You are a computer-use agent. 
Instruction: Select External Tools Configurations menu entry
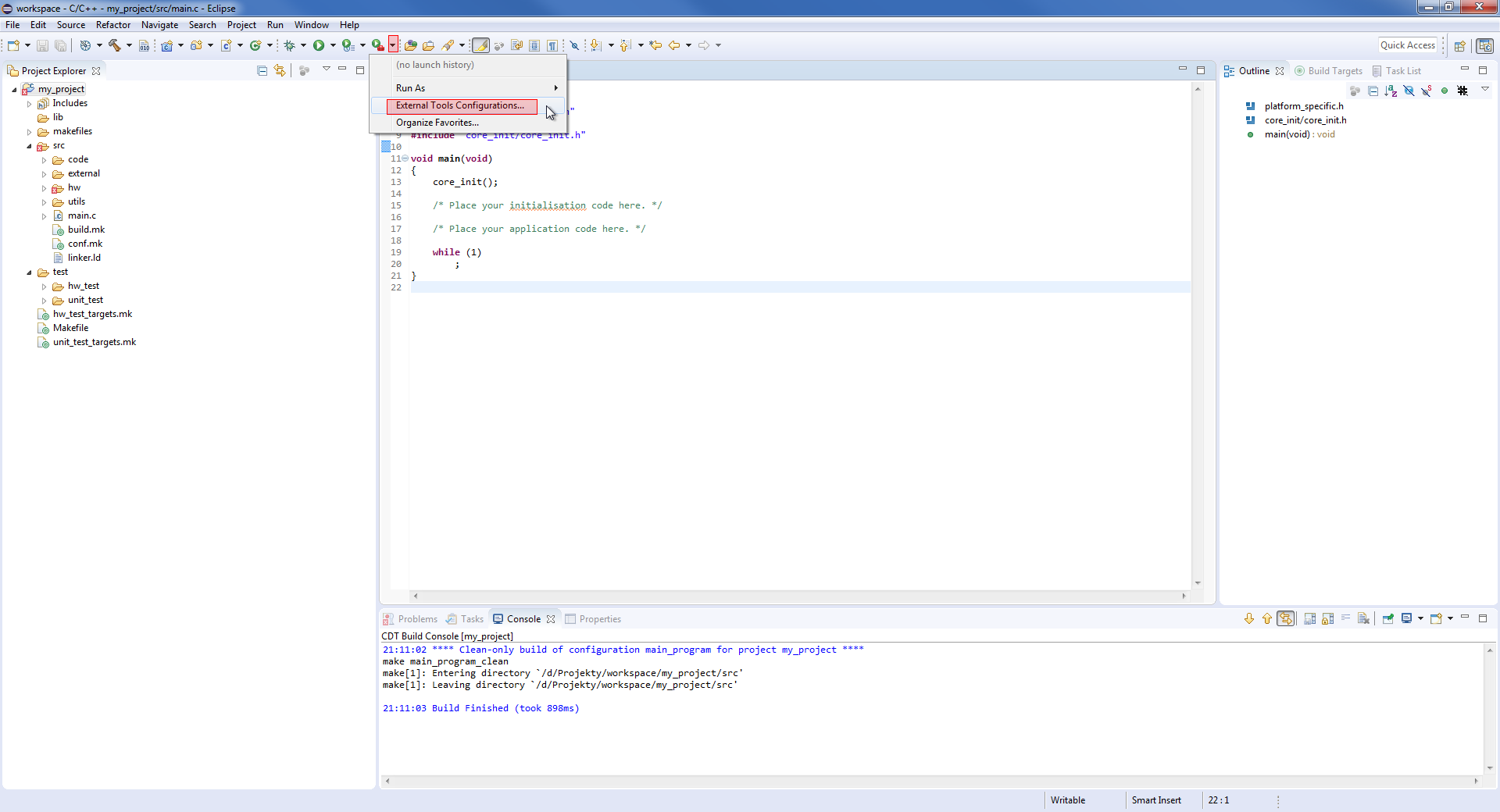459,105
